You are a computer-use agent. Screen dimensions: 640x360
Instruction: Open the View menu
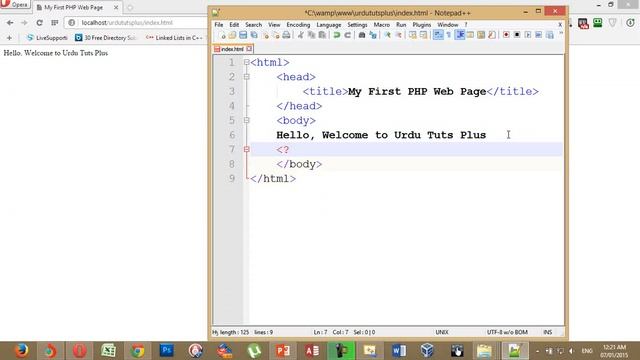point(274,25)
